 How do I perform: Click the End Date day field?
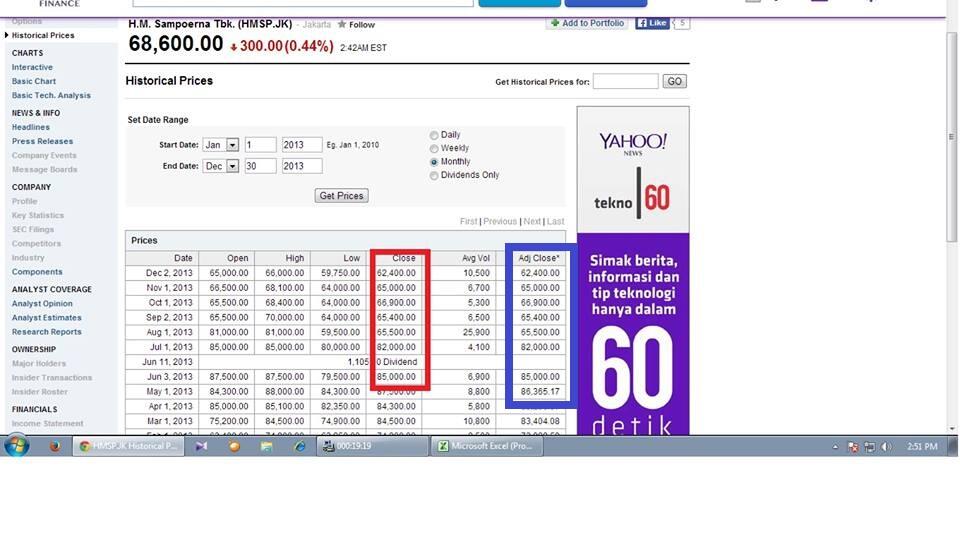[260, 166]
